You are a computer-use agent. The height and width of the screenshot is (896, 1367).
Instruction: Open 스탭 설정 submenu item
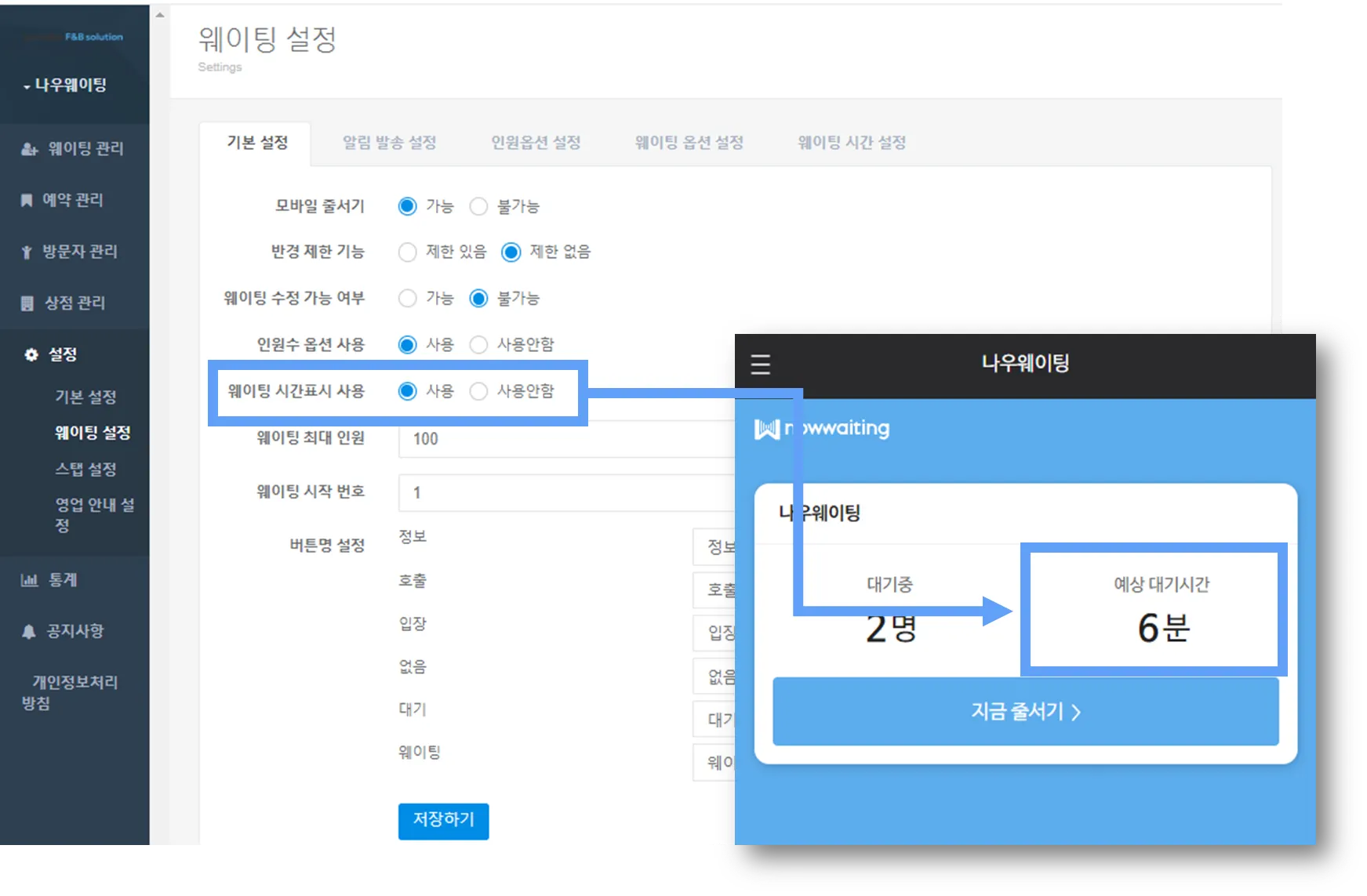coord(85,470)
